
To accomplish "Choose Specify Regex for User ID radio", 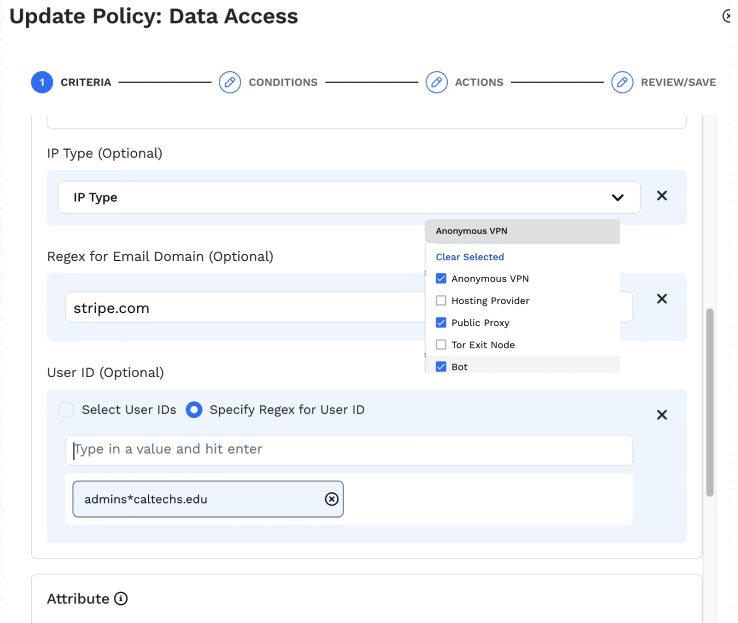I will (194, 410).
